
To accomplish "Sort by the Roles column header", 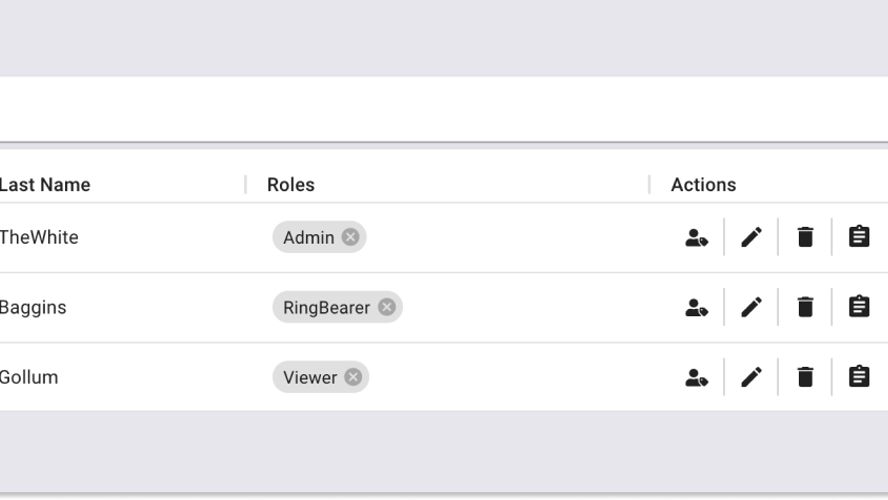I will [291, 185].
